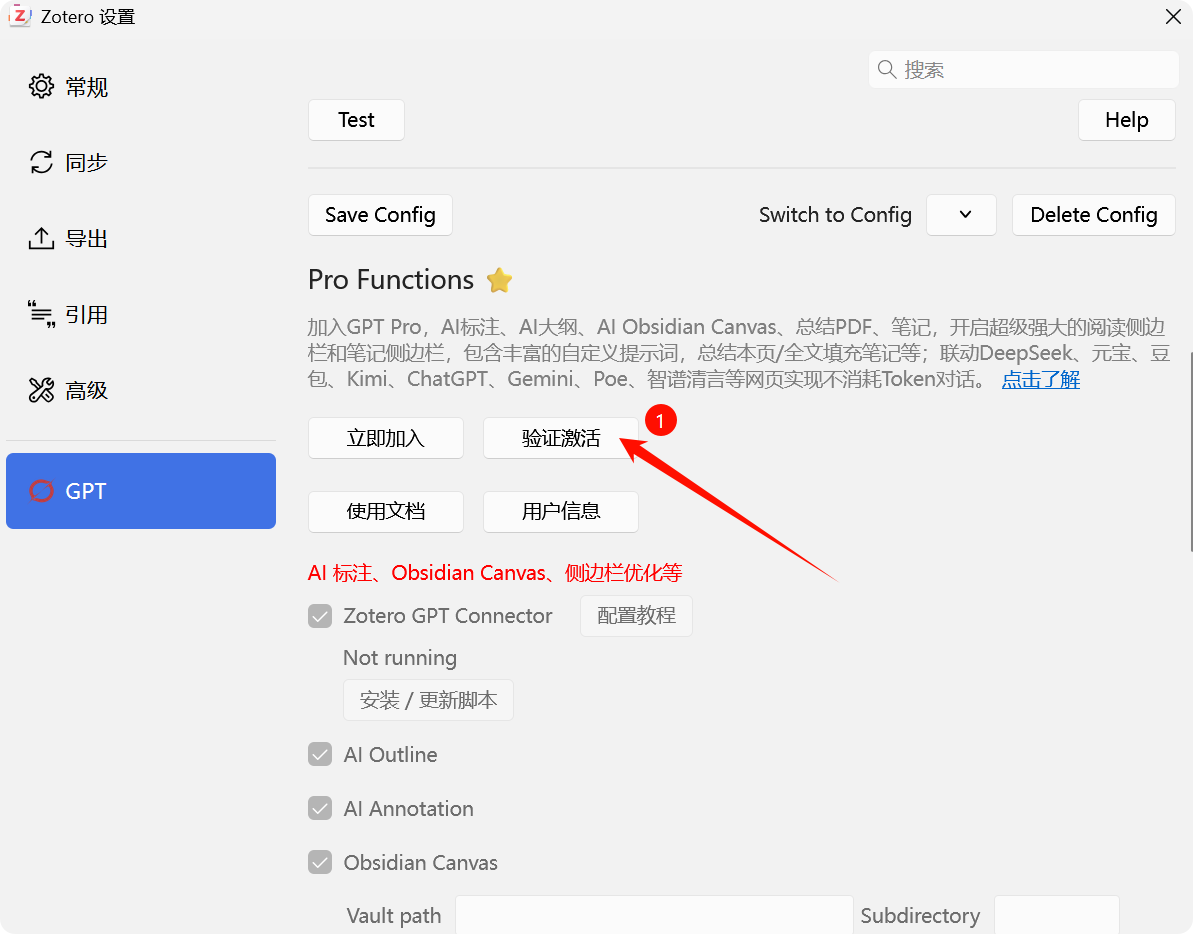Click the Zotero app logo icon

pyautogui.click(x=20, y=16)
